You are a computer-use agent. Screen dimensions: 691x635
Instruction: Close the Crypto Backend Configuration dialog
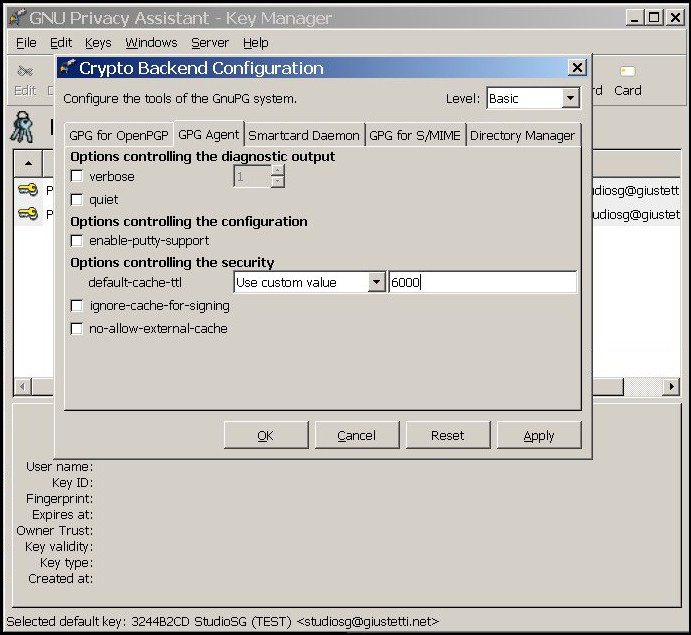(x=577, y=68)
